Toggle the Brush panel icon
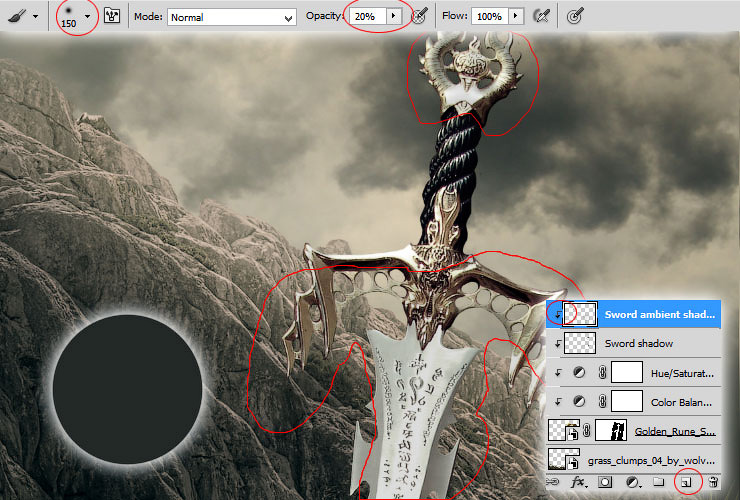740x500 pixels. (111, 17)
